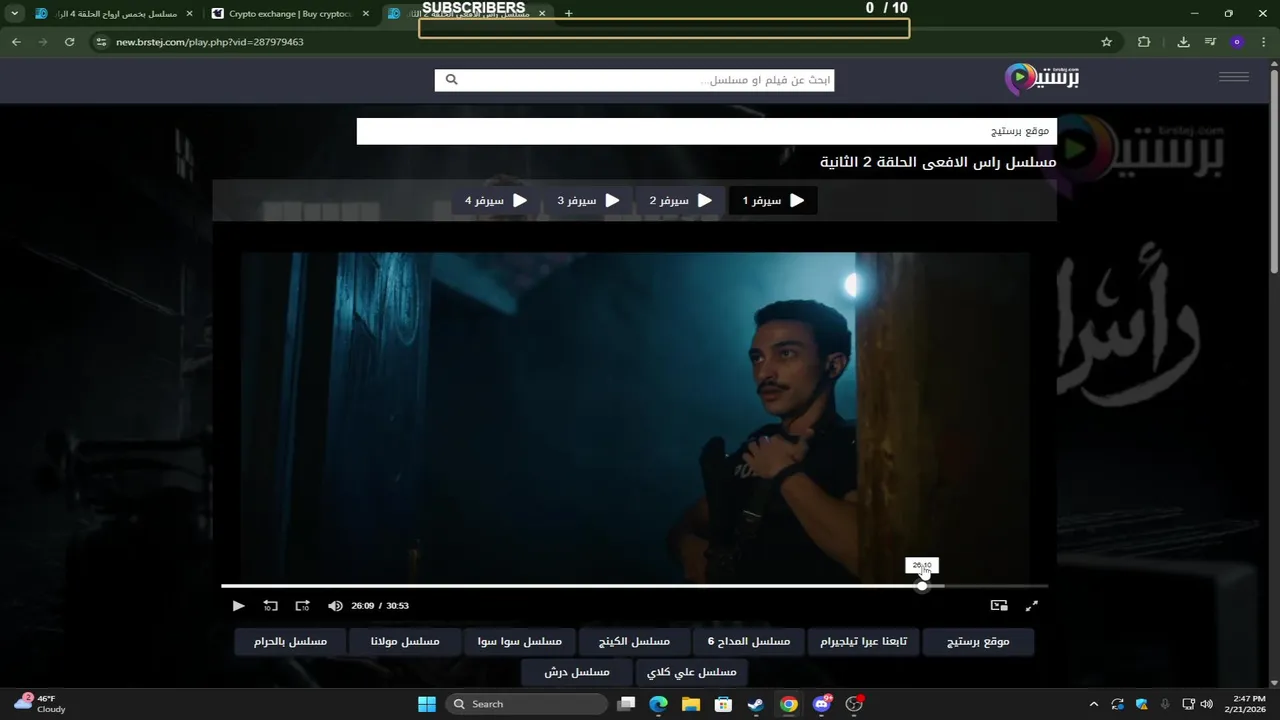
Task: Open Discord from the taskbar
Action: pos(822,704)
